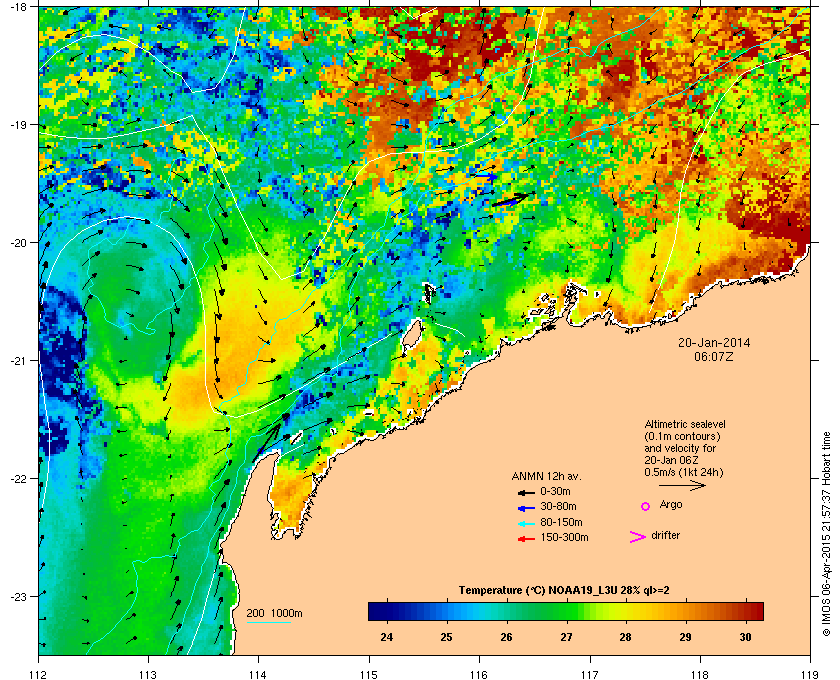Pick the orange 29°C colorbar section
840x680 pixels.
[x=686, y=611]
